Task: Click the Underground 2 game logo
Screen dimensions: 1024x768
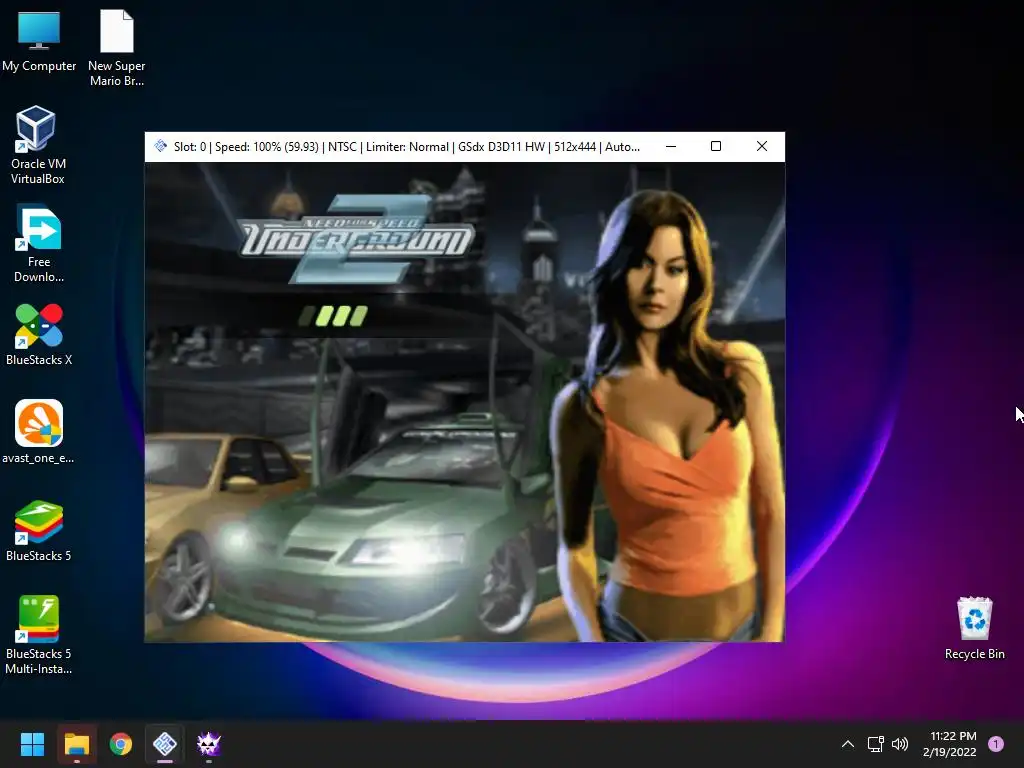Action: click(357, 240)
